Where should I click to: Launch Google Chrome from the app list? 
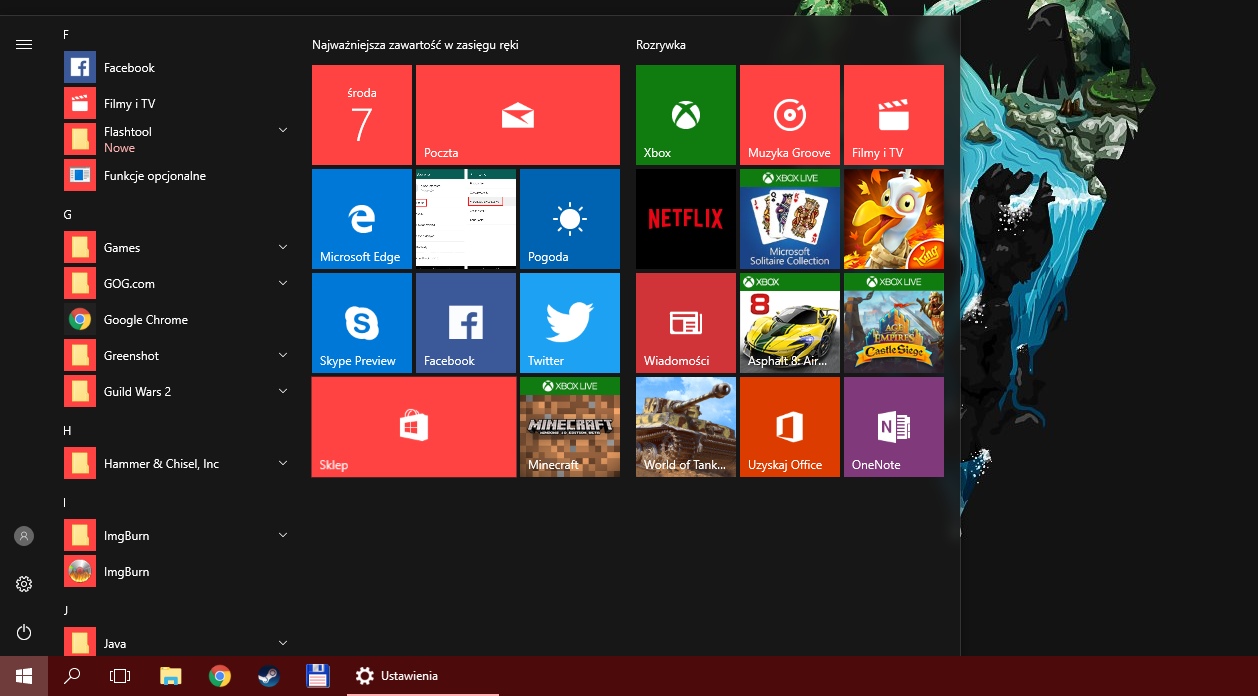(x=176, y=320)
